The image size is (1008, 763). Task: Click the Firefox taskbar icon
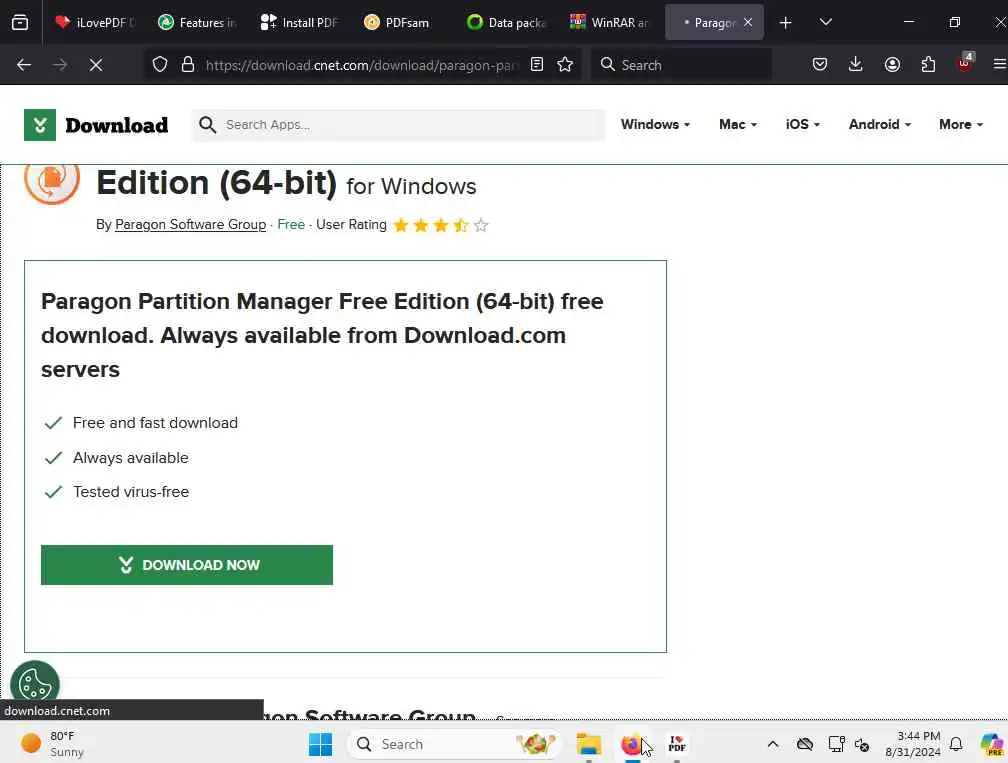coord(633,744)
